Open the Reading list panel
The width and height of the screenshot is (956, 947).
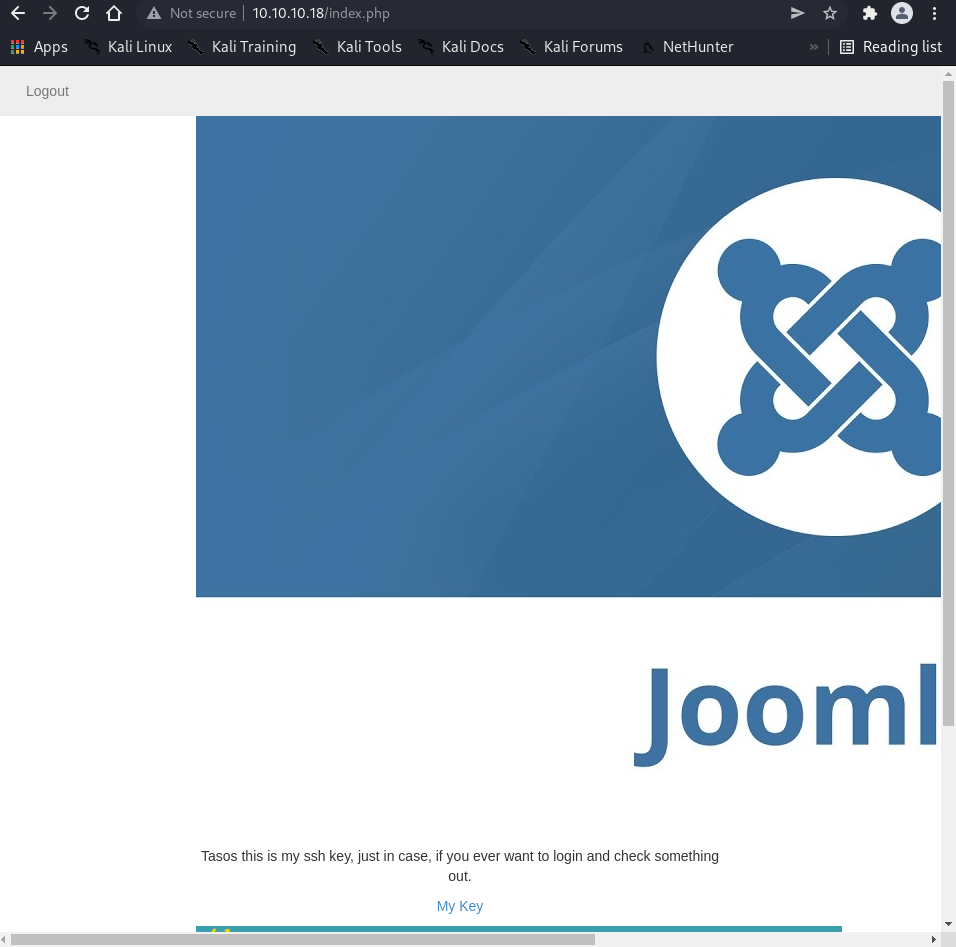coord(891,47)
